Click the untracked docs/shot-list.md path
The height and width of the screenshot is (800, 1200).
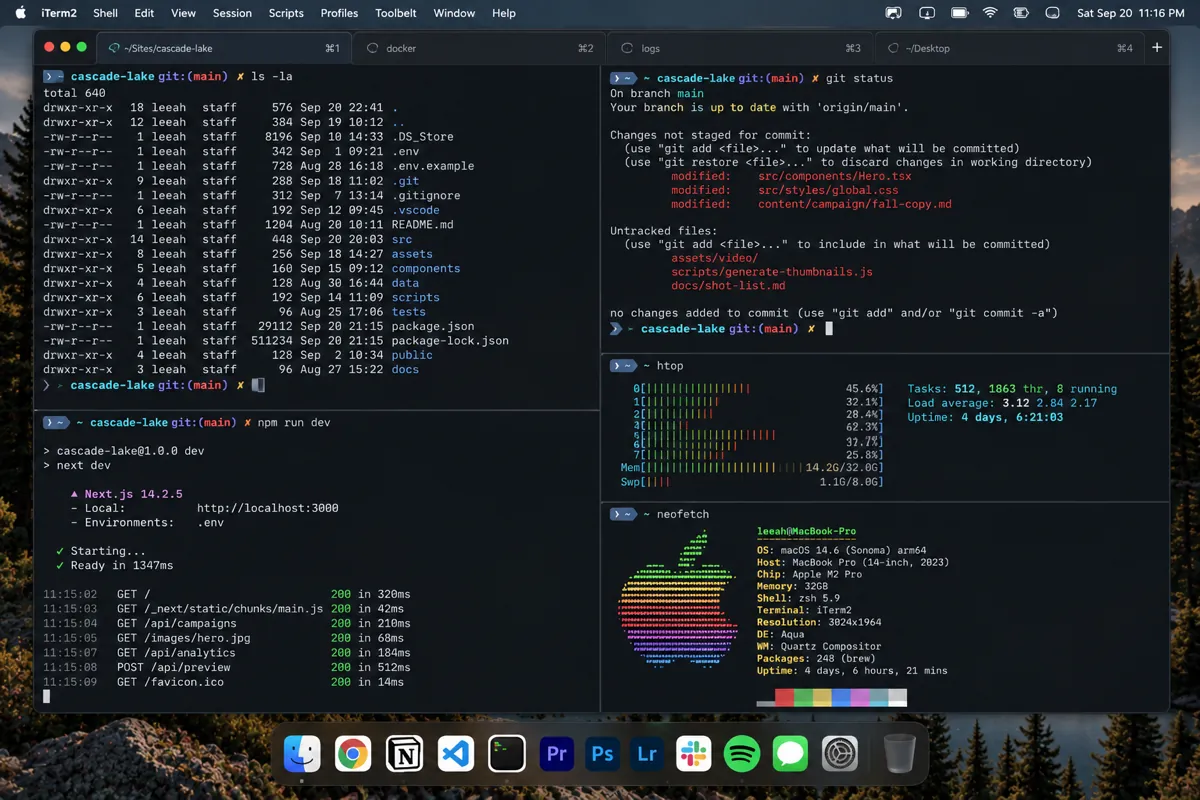pyautogui.click(x=728, y=286)
